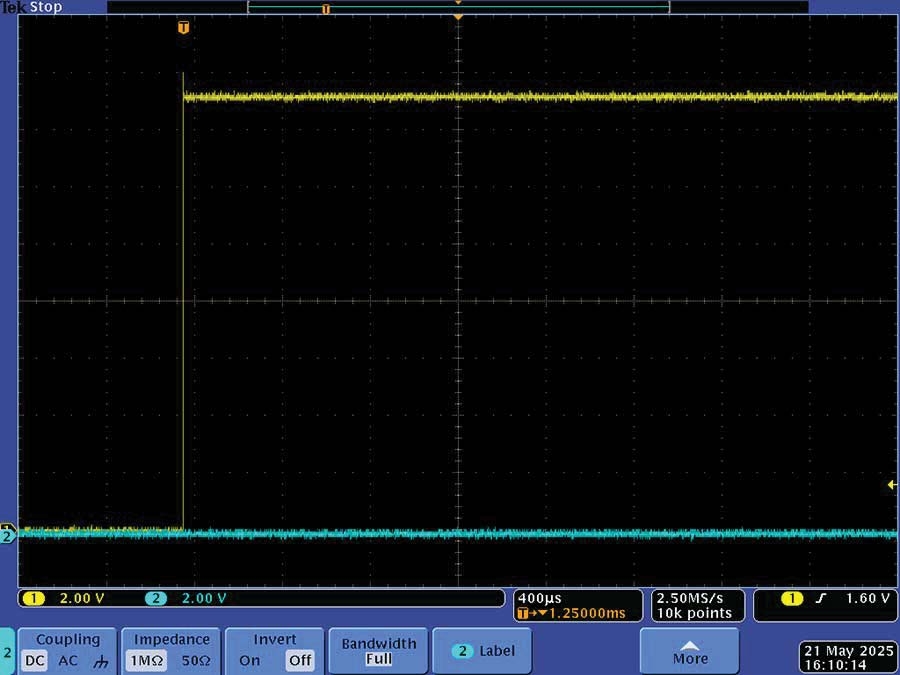Click the orange trigger position T marker
This screenshot has width=900, height=675.
click(x=183, y=28)
